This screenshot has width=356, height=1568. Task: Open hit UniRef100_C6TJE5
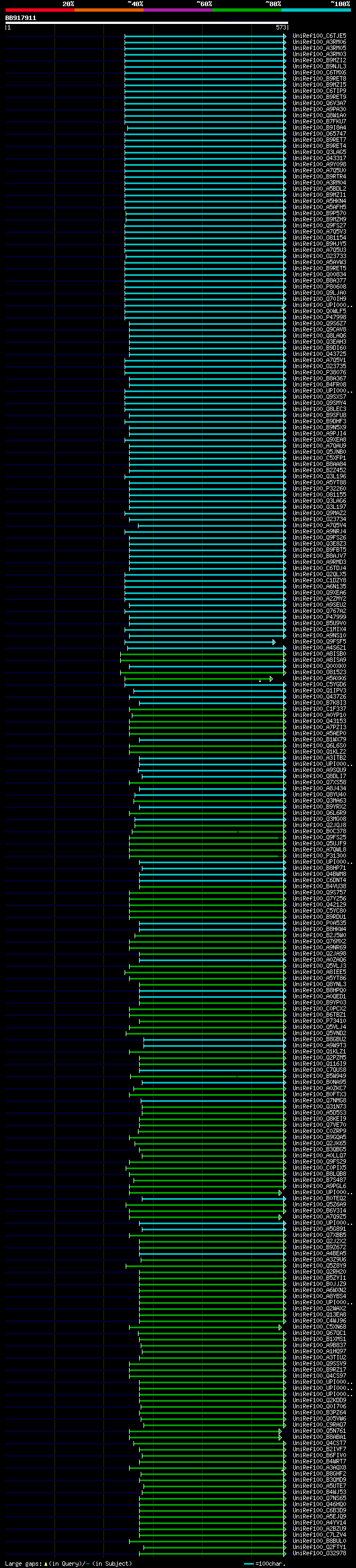tap(319, 36)
